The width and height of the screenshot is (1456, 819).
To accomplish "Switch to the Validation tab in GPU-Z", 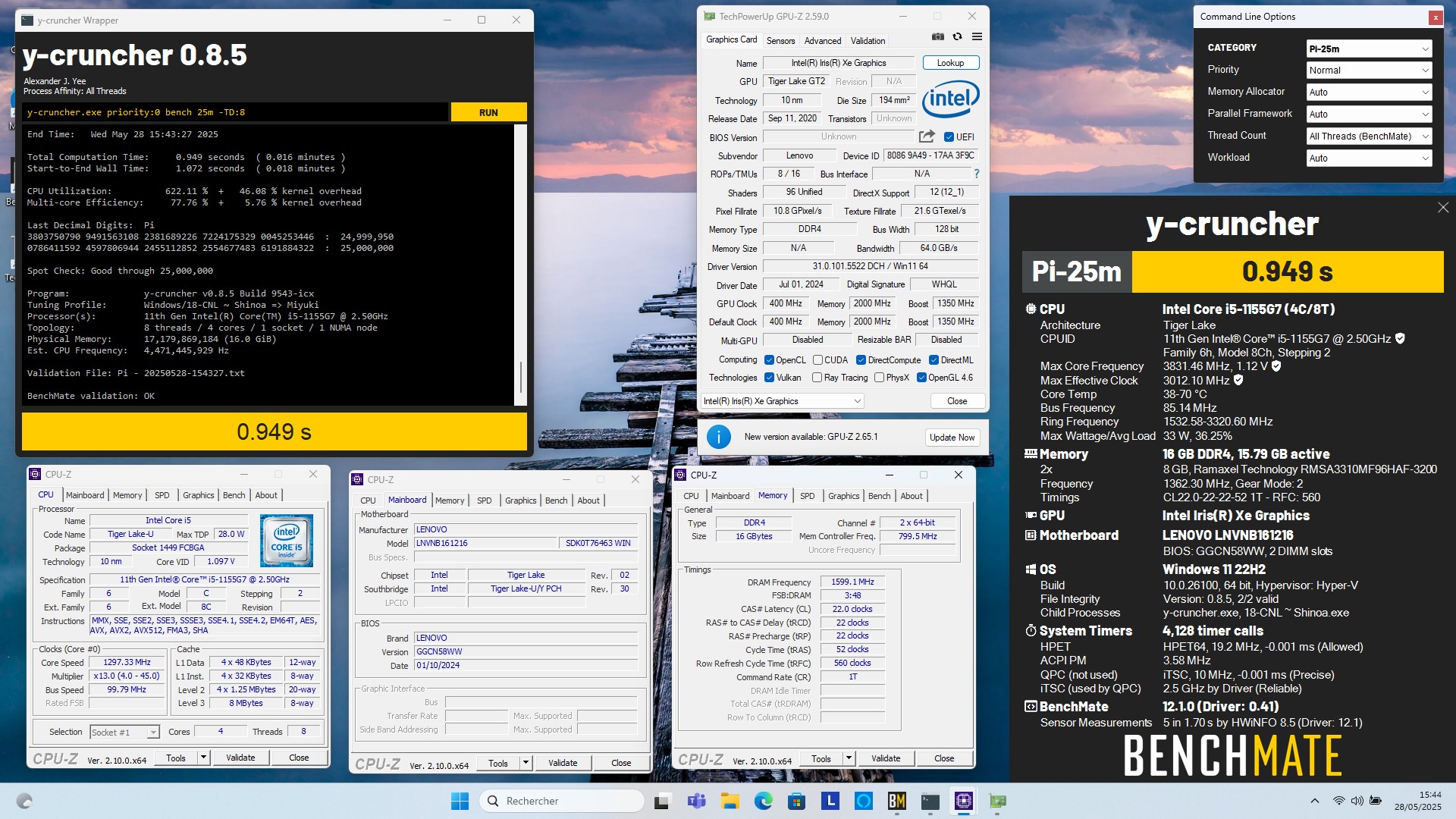I will click(868, 41).
